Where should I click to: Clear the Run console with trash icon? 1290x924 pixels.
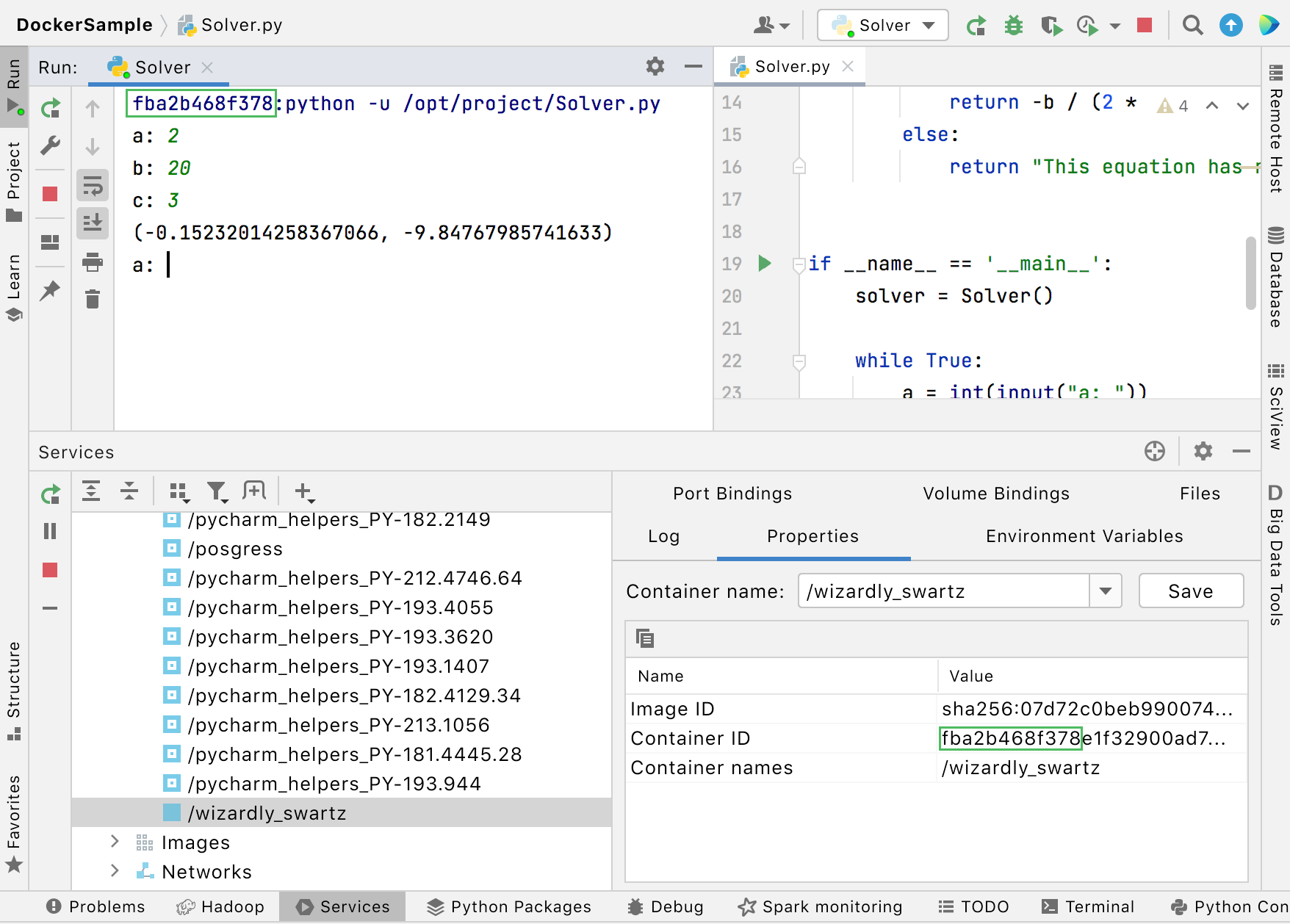pos(92,299)
